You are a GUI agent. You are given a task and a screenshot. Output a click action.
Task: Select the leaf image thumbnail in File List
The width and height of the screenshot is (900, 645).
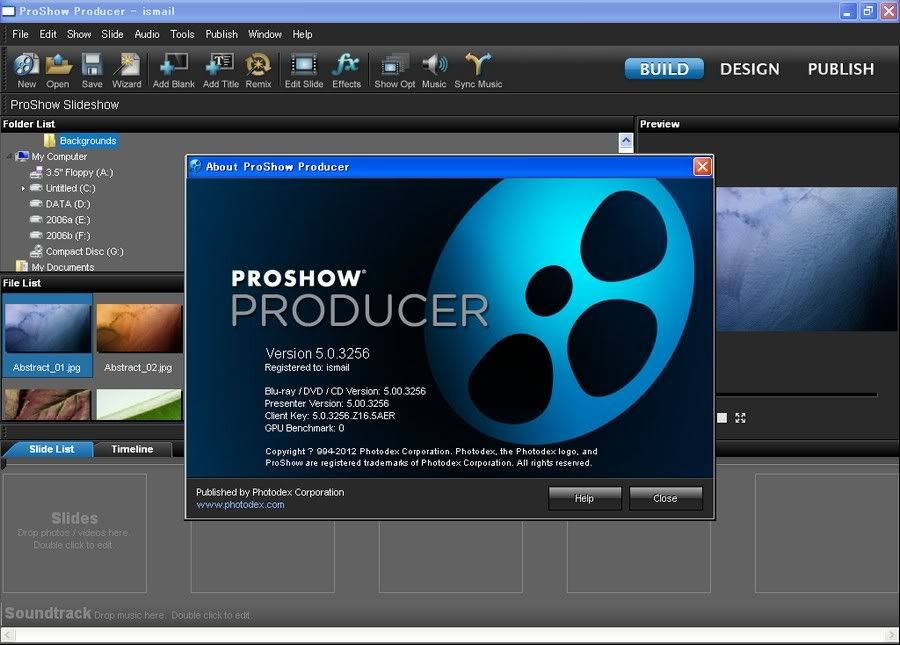pos(47,405)
